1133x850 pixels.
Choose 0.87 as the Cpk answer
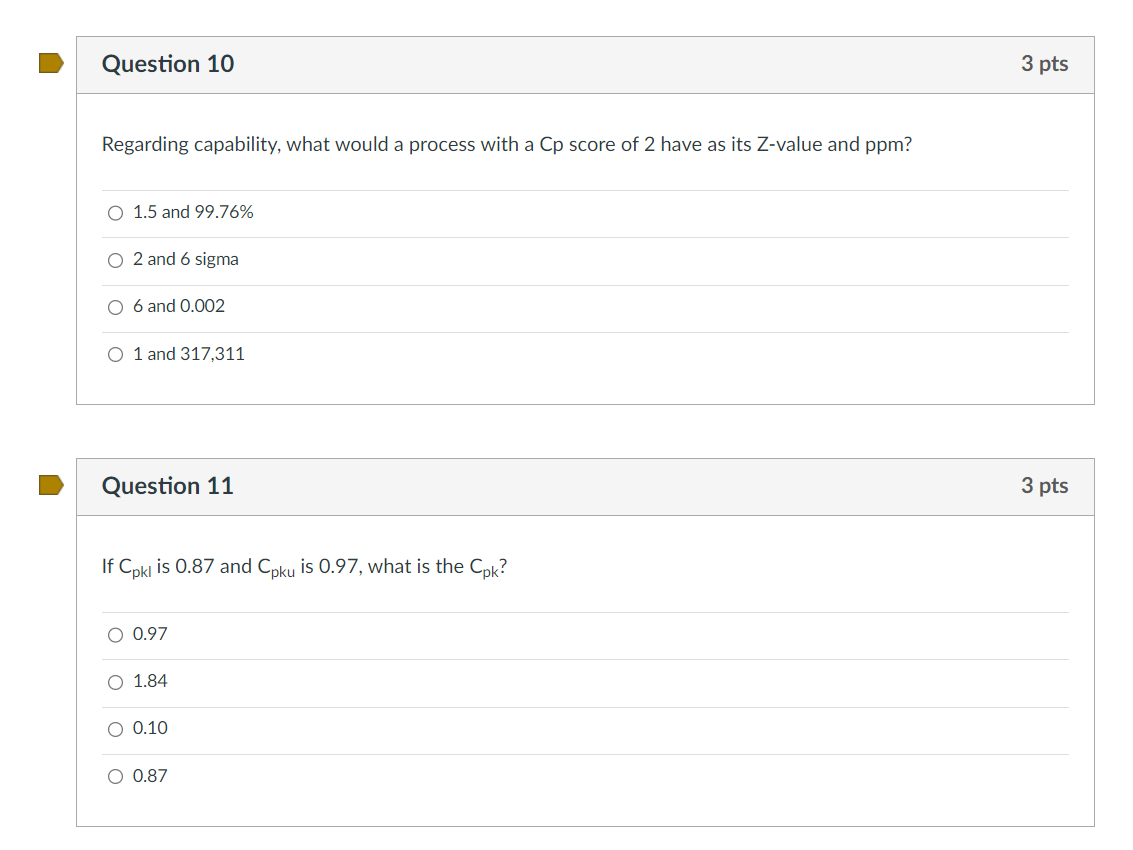(115, 776)
